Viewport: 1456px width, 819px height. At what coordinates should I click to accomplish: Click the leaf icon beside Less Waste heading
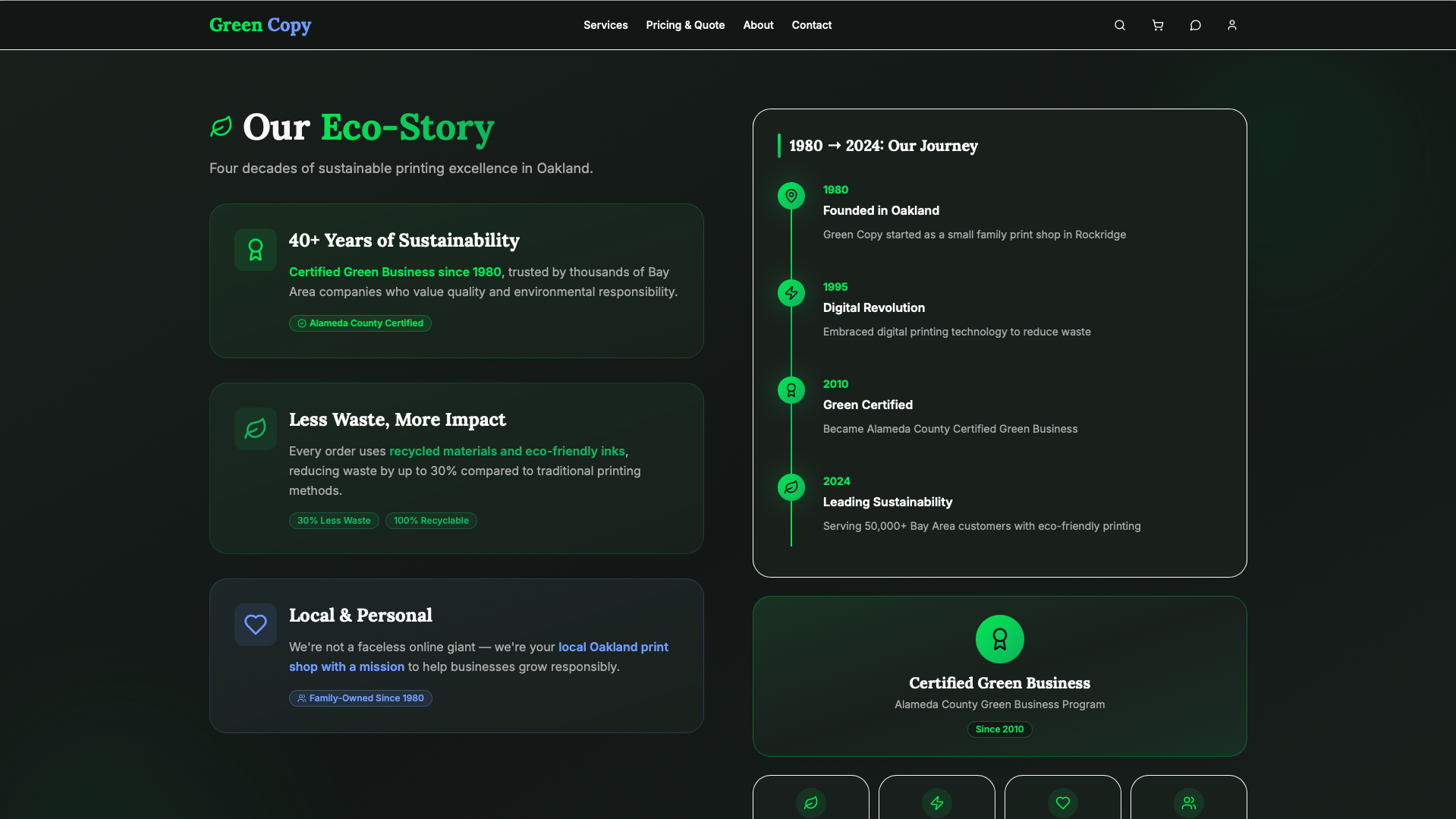[256, 429]
